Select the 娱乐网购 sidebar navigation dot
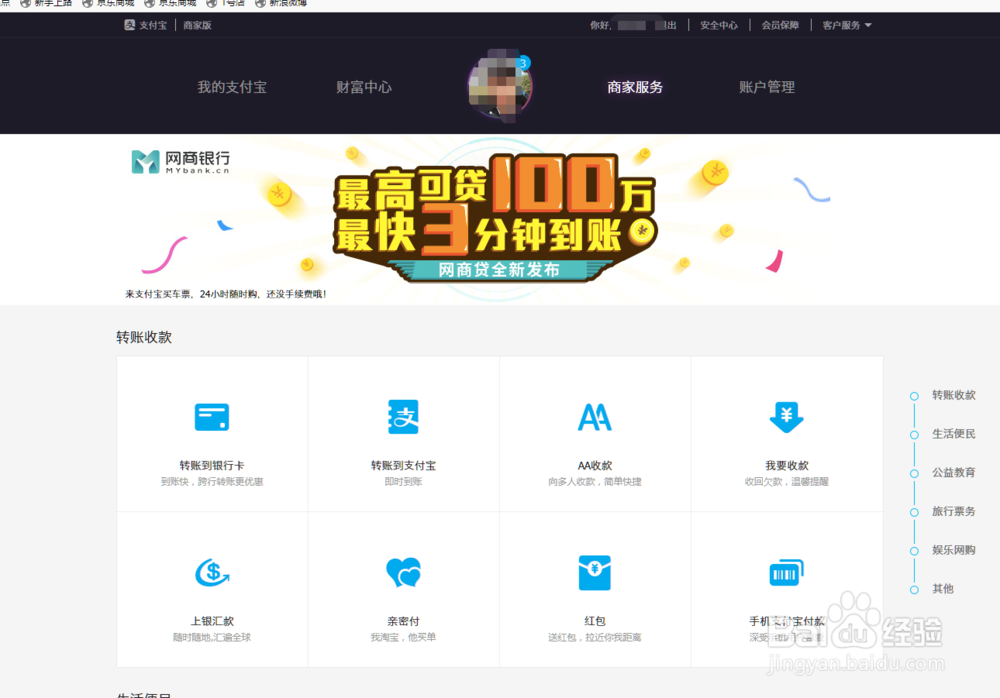The image size is (1000, 698). click(x=913, y=550)
